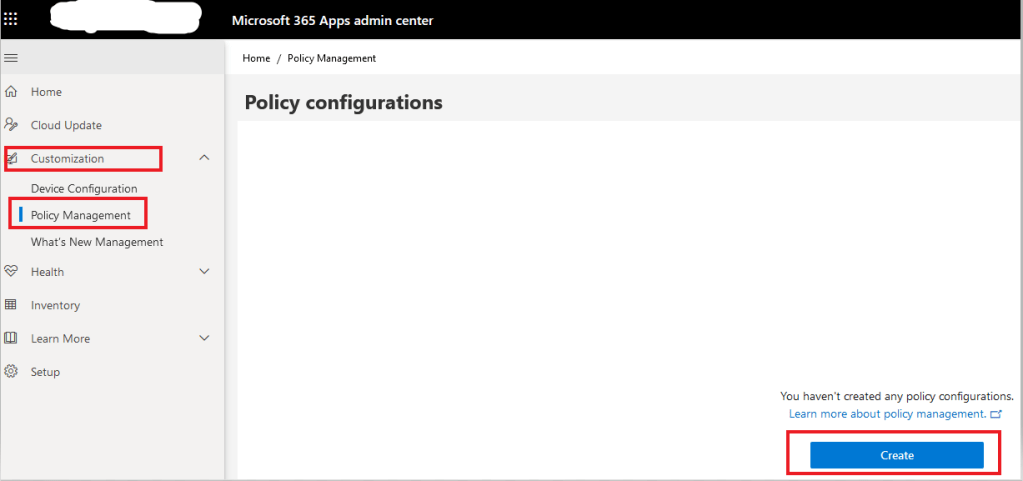Image resolution: width=1023 pixels, height=481 pixels.
Task: Click the Cloud Update icon
Action: coord(11,125)
